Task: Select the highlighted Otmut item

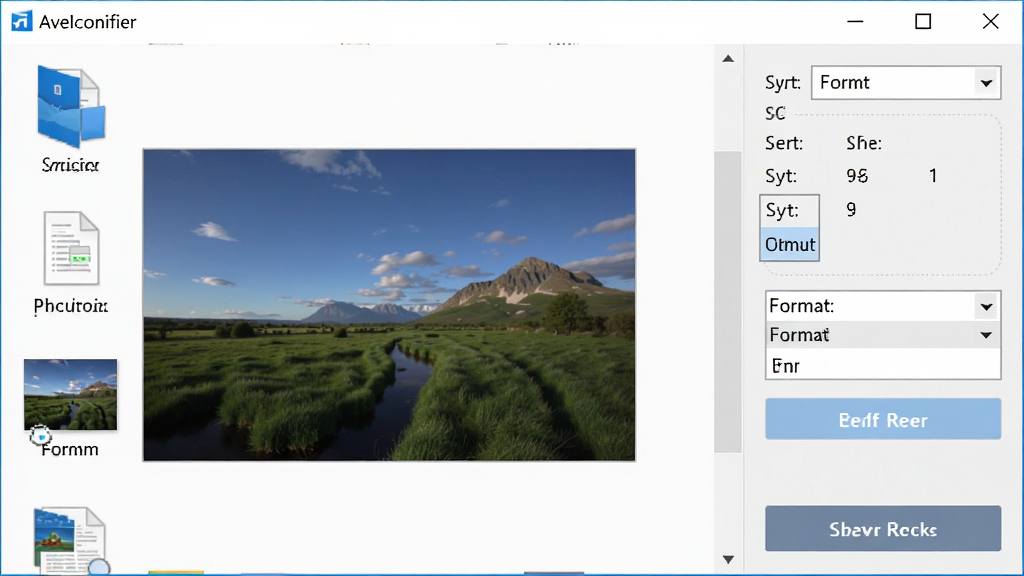Action: click(x=790, y=244)
